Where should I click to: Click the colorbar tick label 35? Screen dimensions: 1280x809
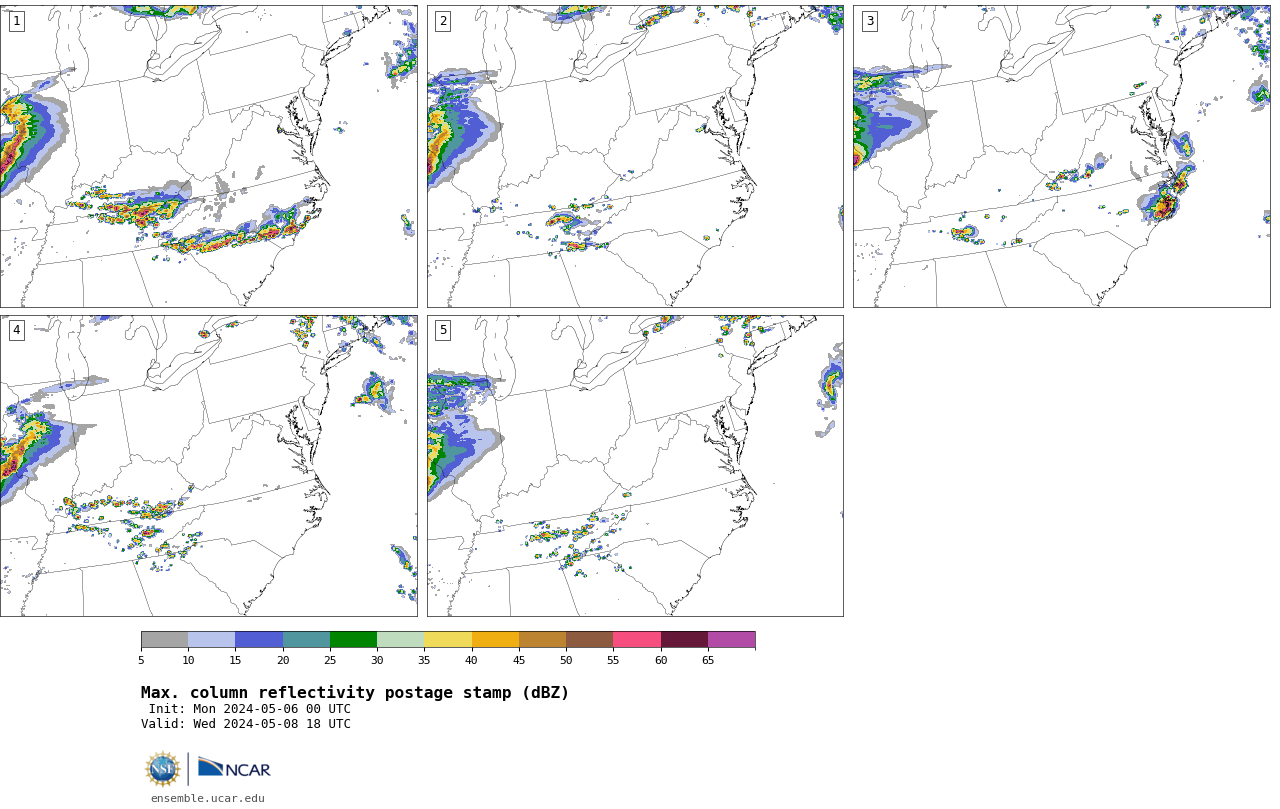[424, 660]
